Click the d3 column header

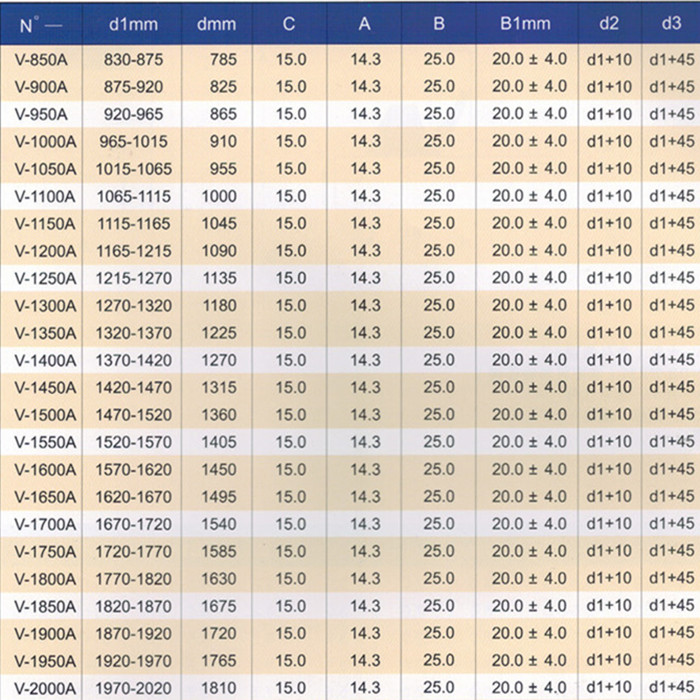point(672,24)
